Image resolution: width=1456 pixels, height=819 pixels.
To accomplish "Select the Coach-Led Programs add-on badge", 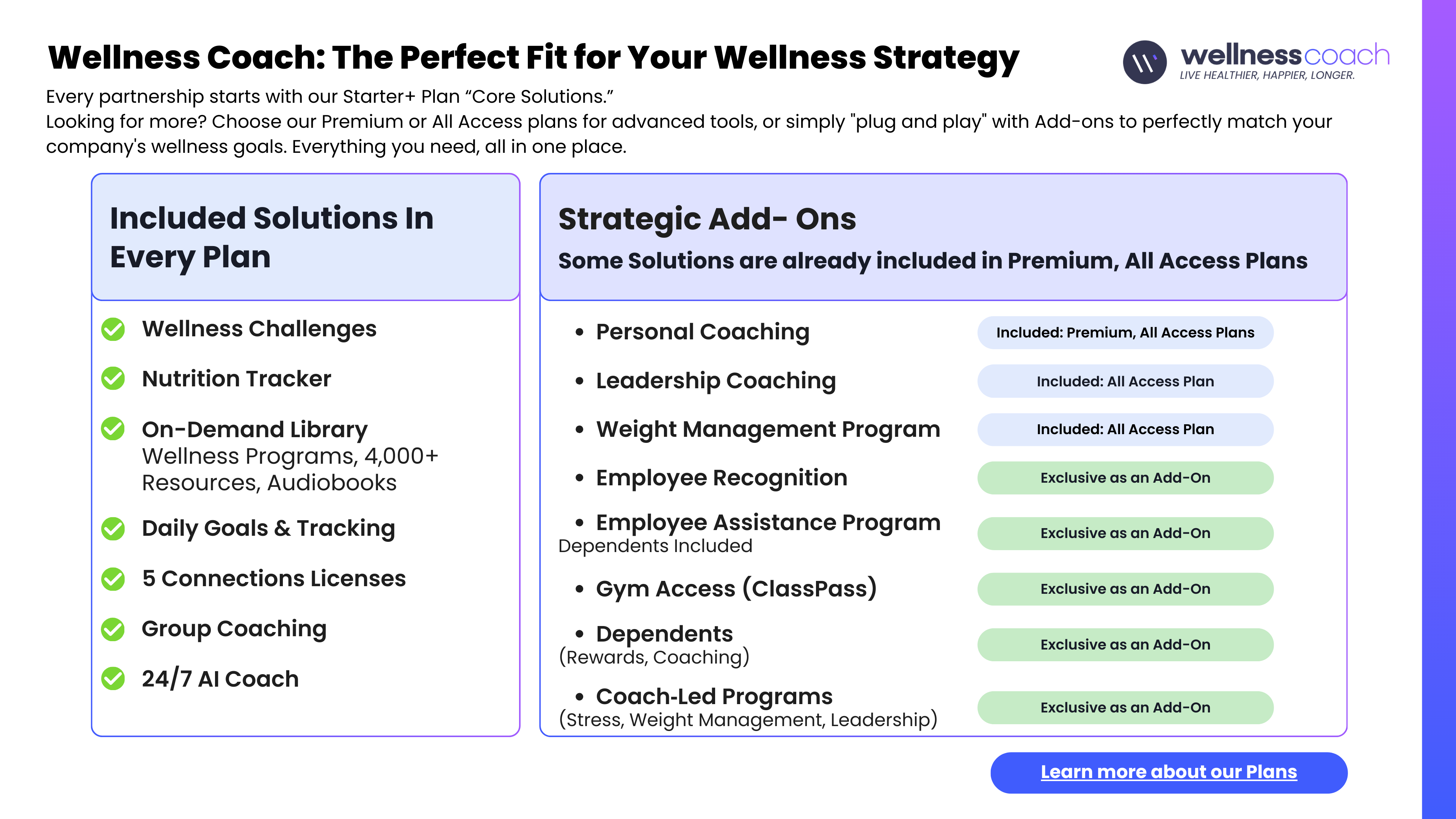I will (x=1125, y=708).
